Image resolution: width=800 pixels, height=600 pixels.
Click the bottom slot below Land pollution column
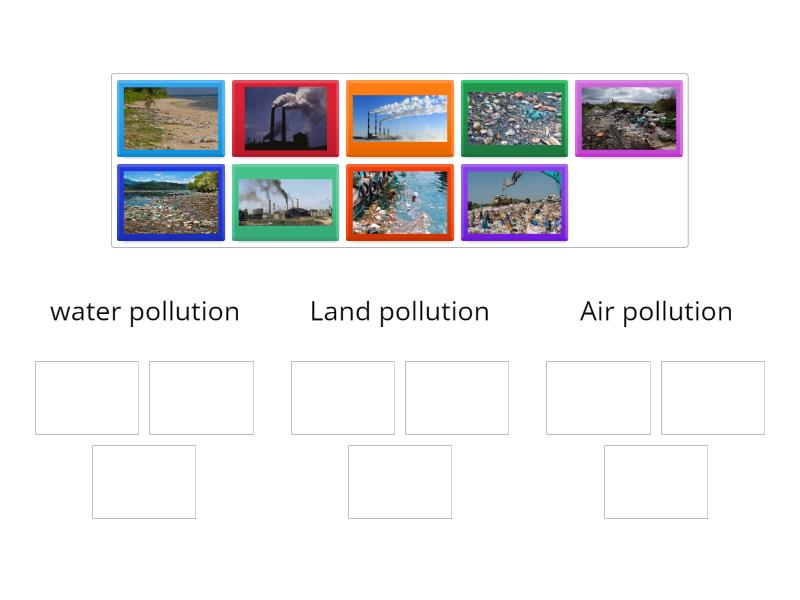click(x=400, y=481)
